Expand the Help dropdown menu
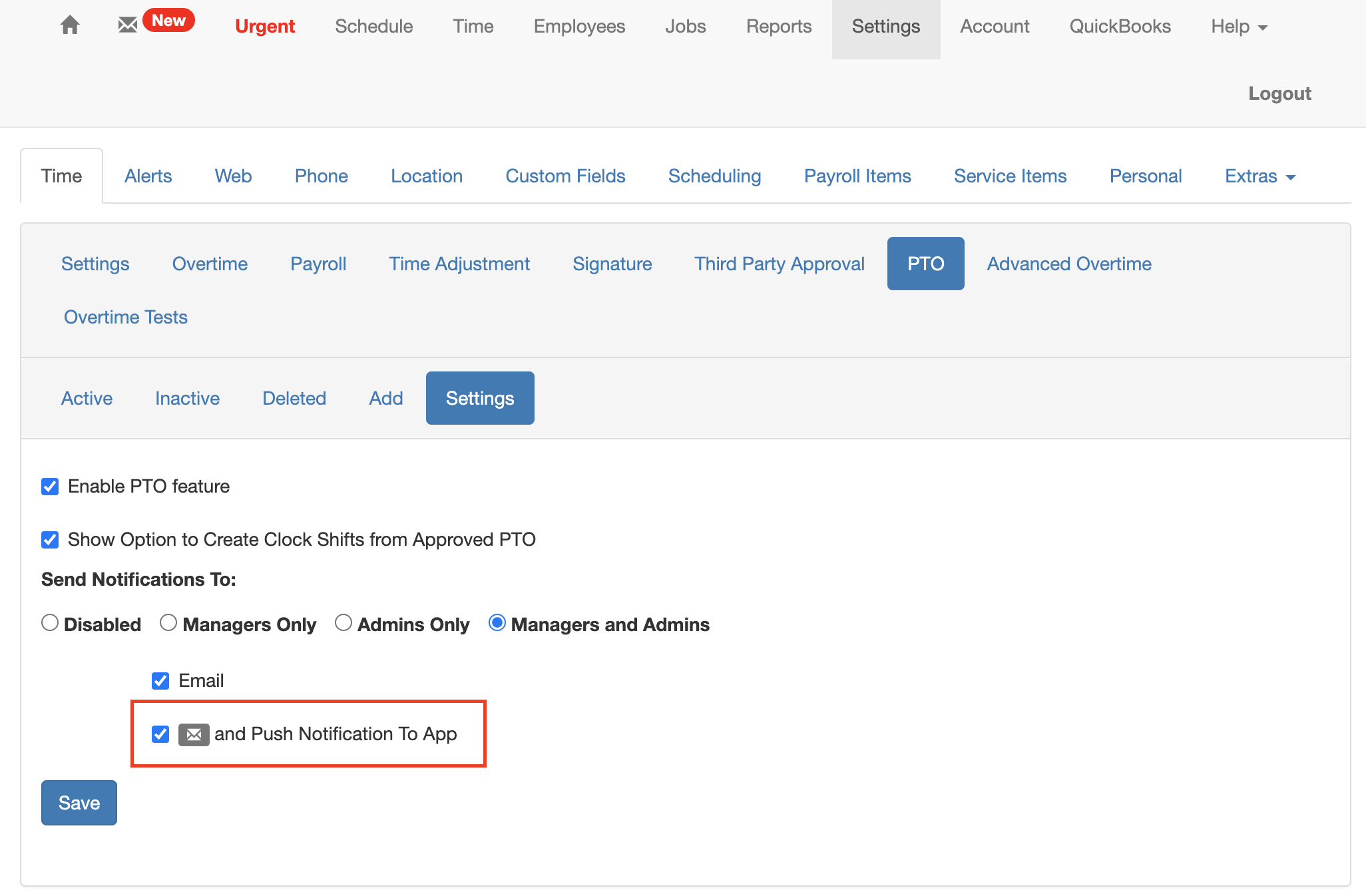 point(1239,27)
